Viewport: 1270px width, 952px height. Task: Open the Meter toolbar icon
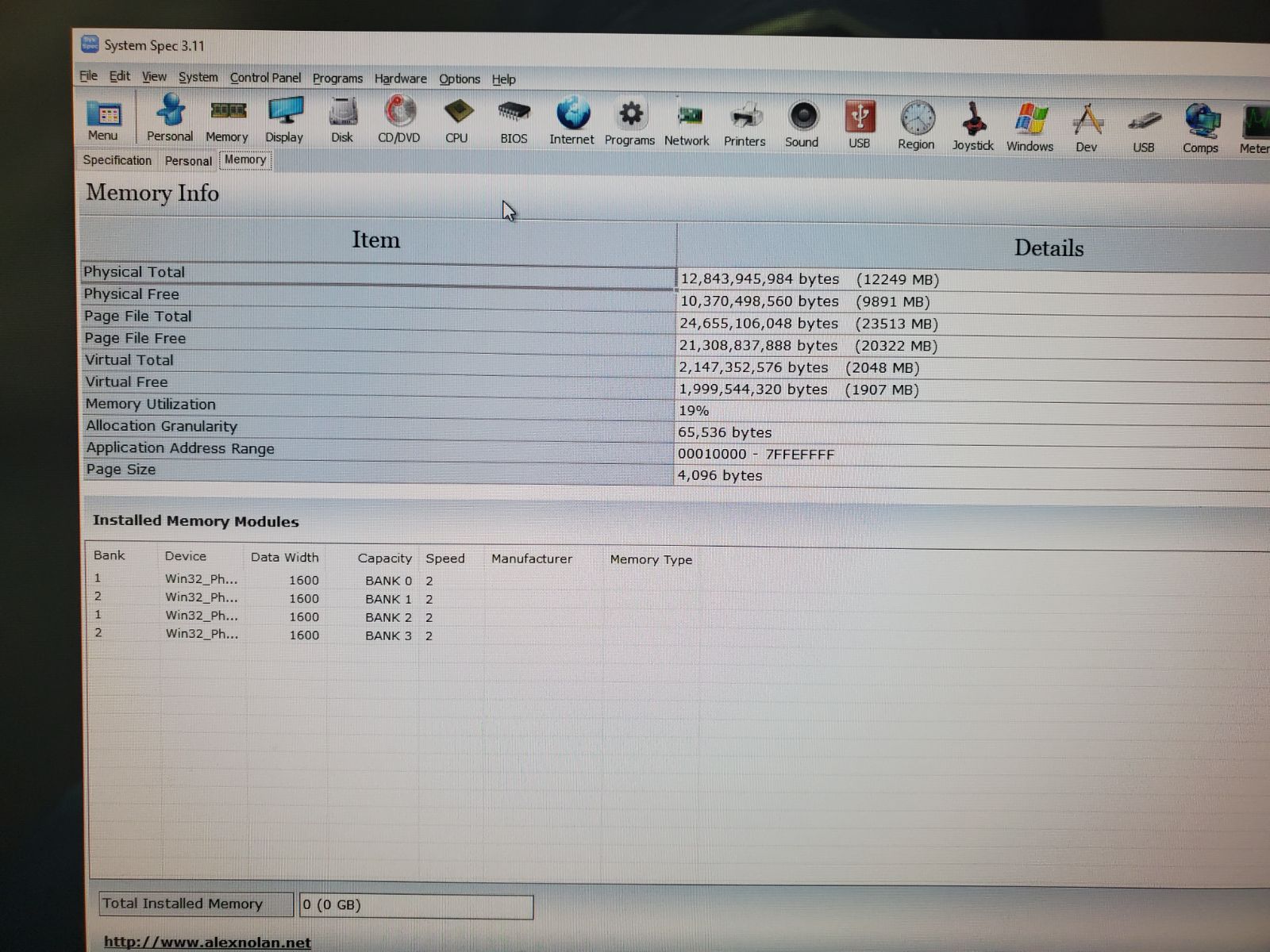coord(1255,131)
